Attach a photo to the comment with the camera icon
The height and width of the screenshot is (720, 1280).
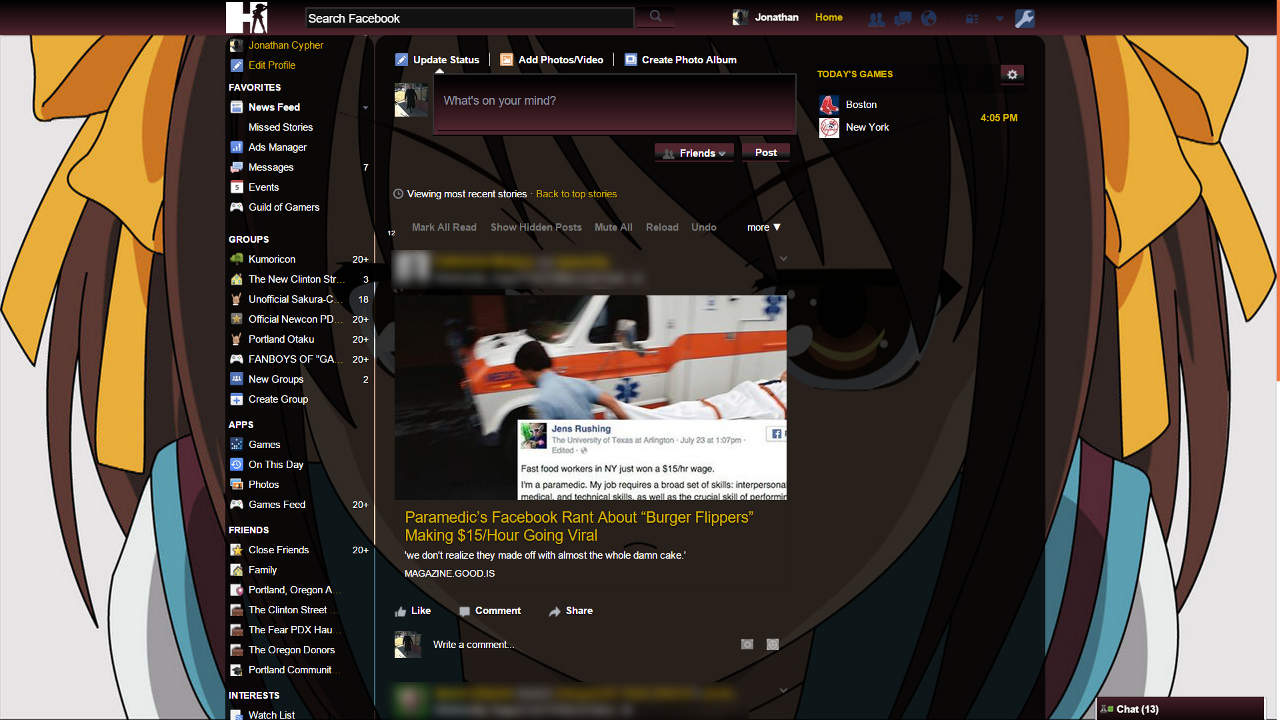click(x=747, y=645)
